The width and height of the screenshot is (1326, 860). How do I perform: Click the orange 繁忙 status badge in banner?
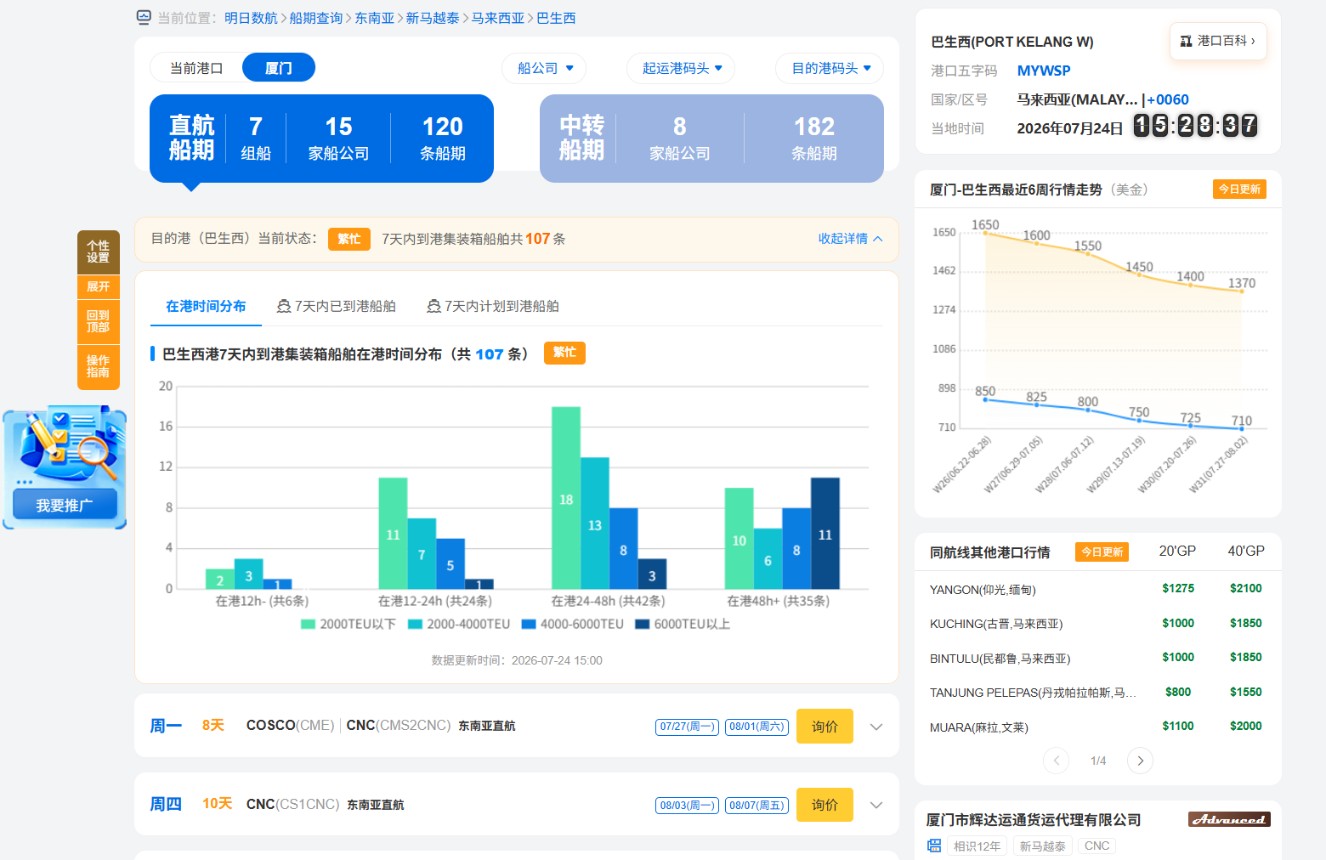(349, 239)
